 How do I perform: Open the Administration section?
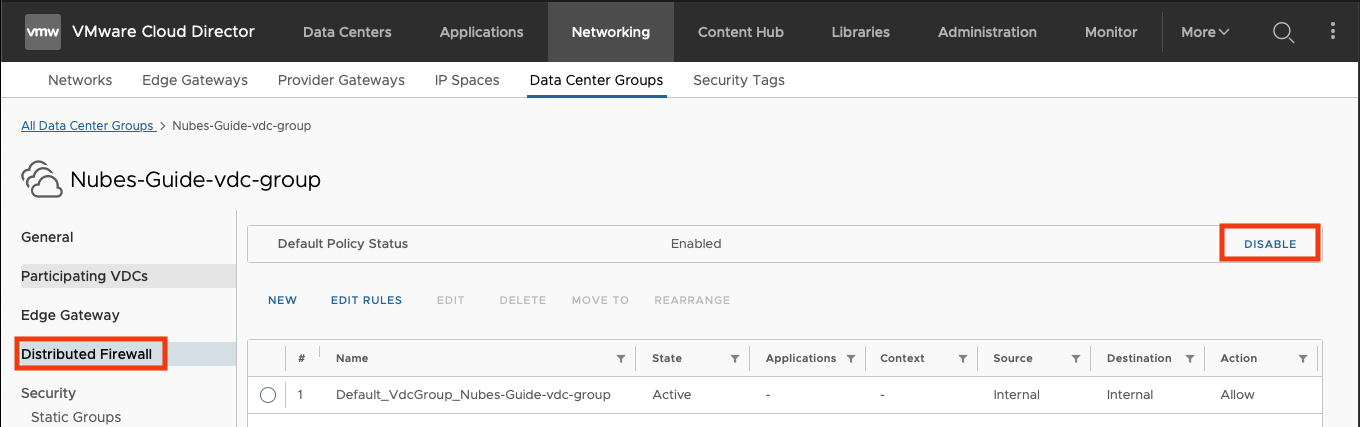[988, 32]
